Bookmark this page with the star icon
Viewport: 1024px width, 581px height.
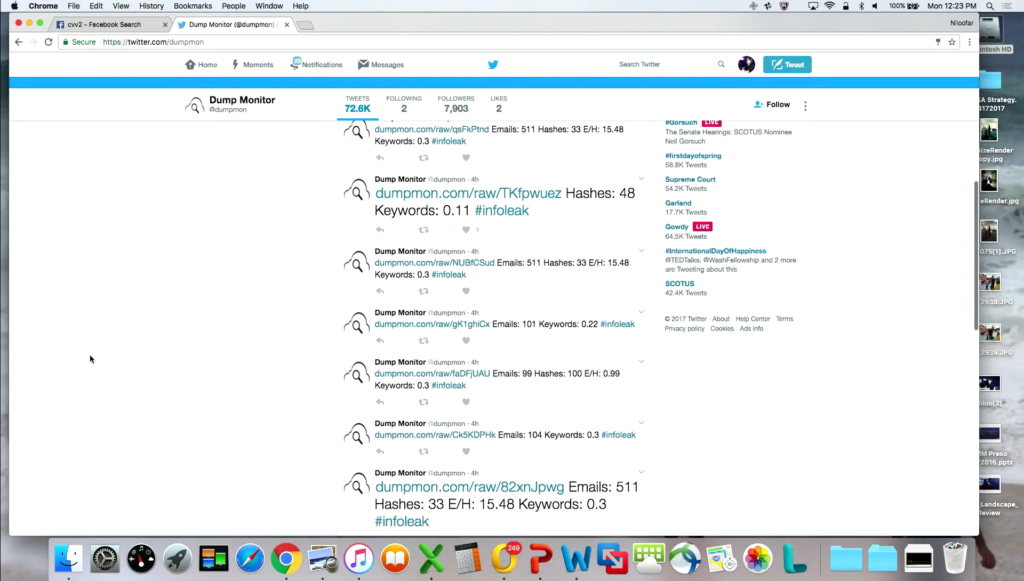coord(952,42)
